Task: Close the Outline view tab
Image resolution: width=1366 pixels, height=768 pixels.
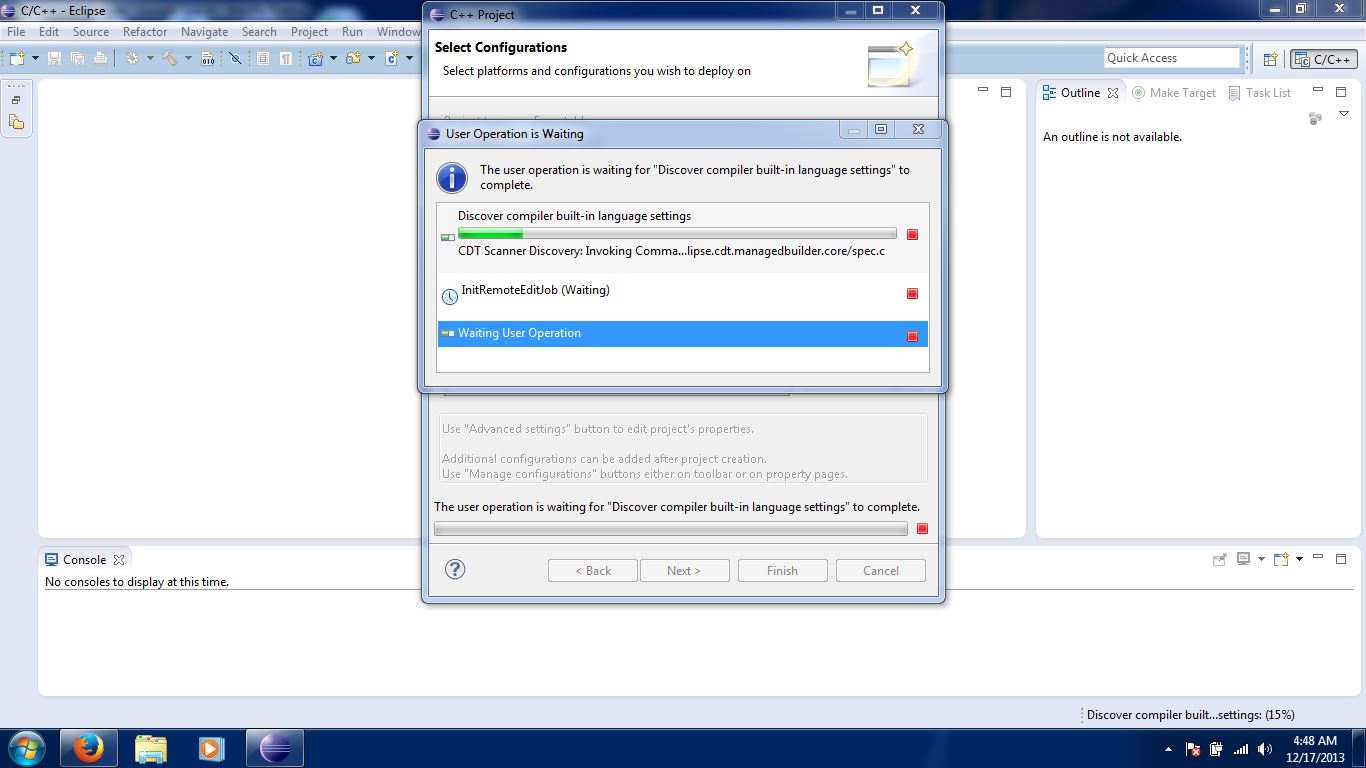Action: click(x=1113, y=93)
